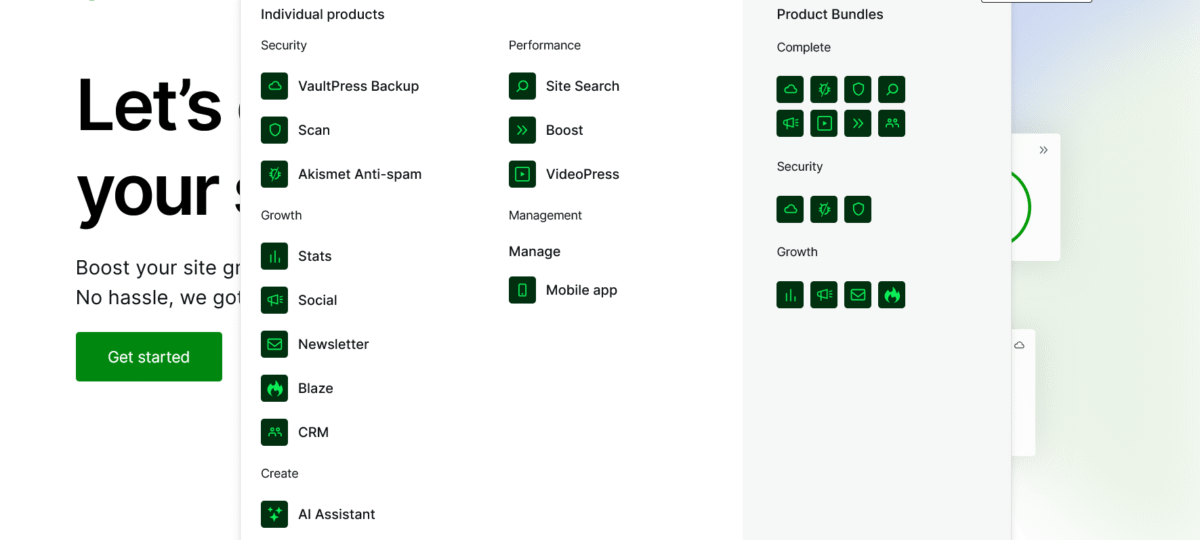Click the bar chart icon next to Stats
The height and width of the screenshot is (540, 1200).
pyautogui.click(x=274, y=256)
